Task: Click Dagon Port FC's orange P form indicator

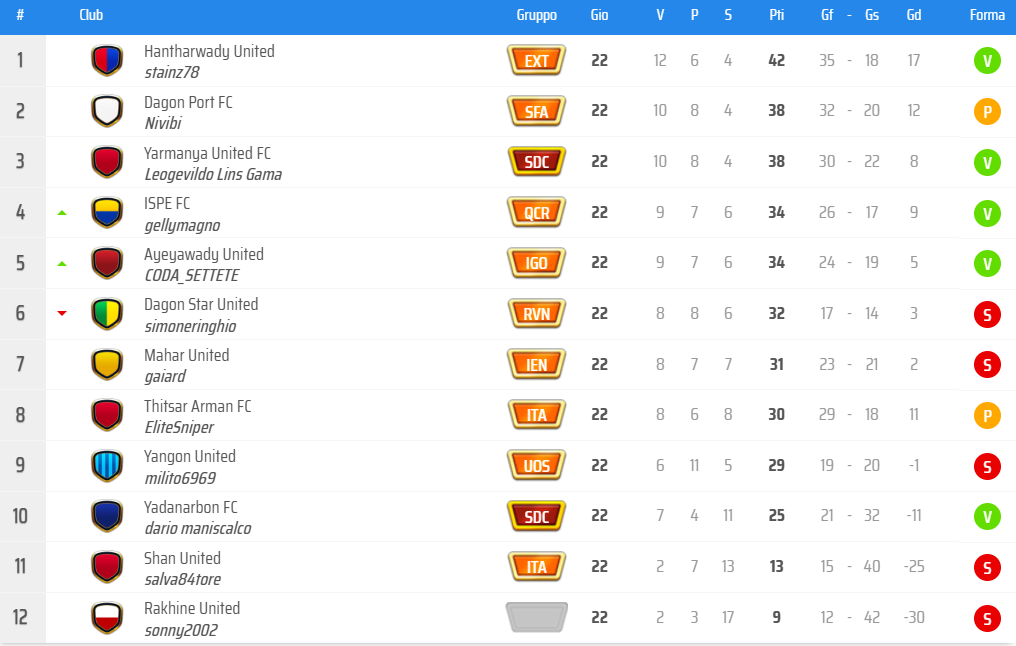Action: tap(986, 112)
